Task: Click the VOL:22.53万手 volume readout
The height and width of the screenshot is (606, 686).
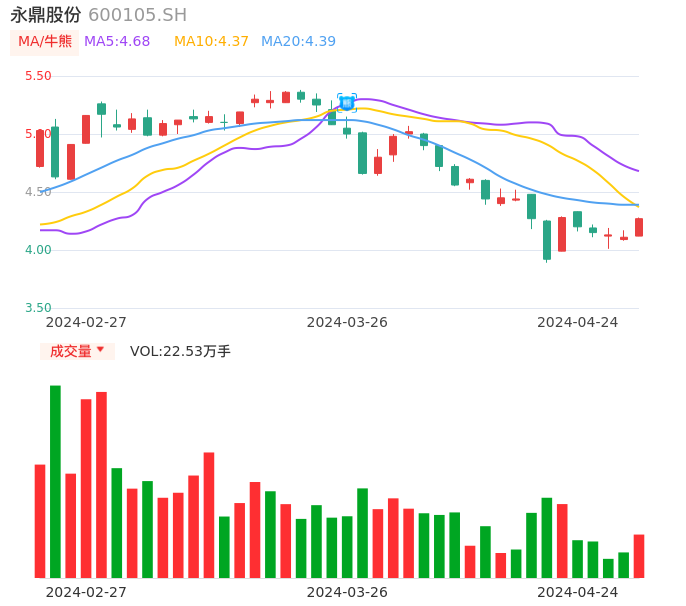Action: 180,351
